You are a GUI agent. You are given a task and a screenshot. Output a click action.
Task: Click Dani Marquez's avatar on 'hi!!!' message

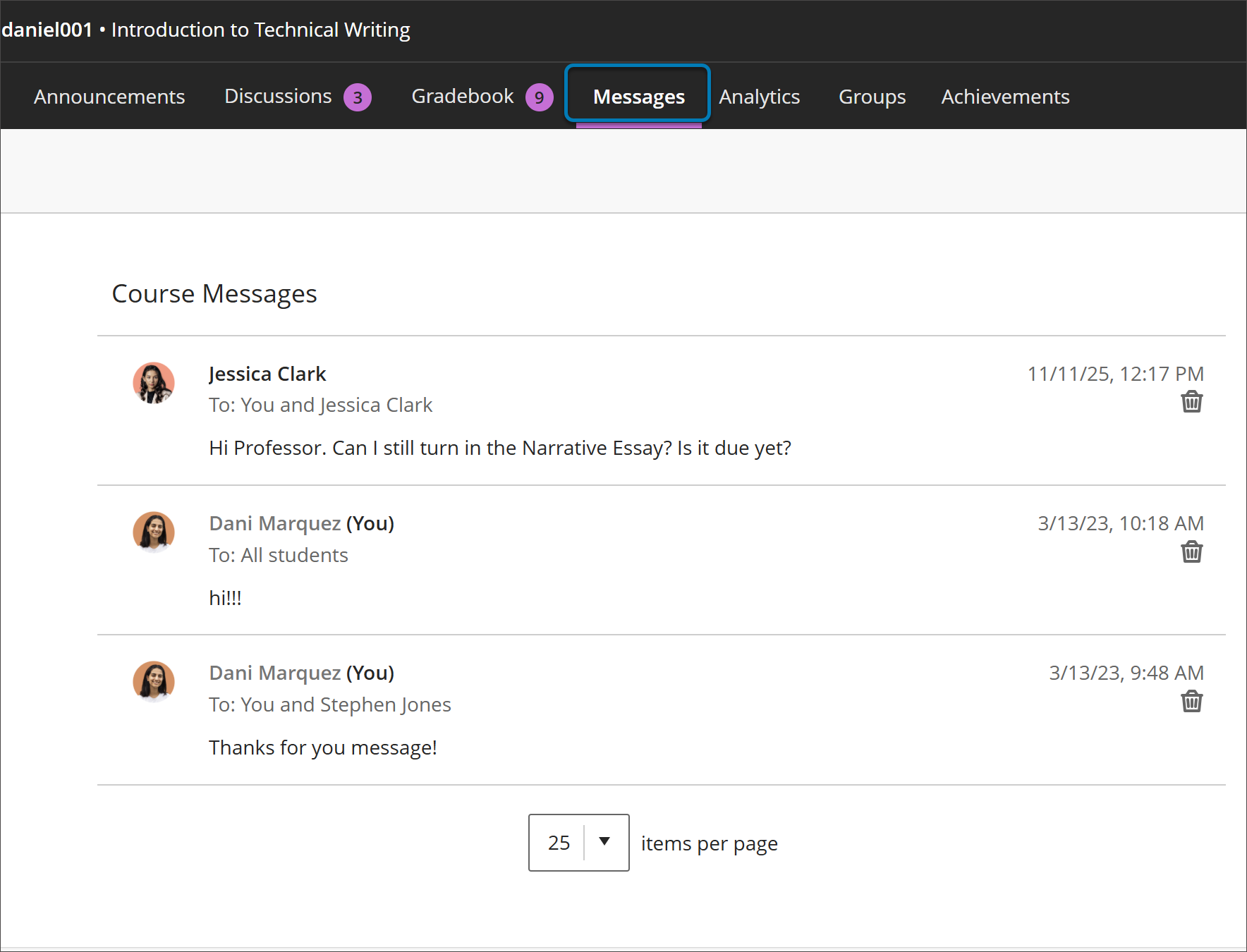click(154, 532)
